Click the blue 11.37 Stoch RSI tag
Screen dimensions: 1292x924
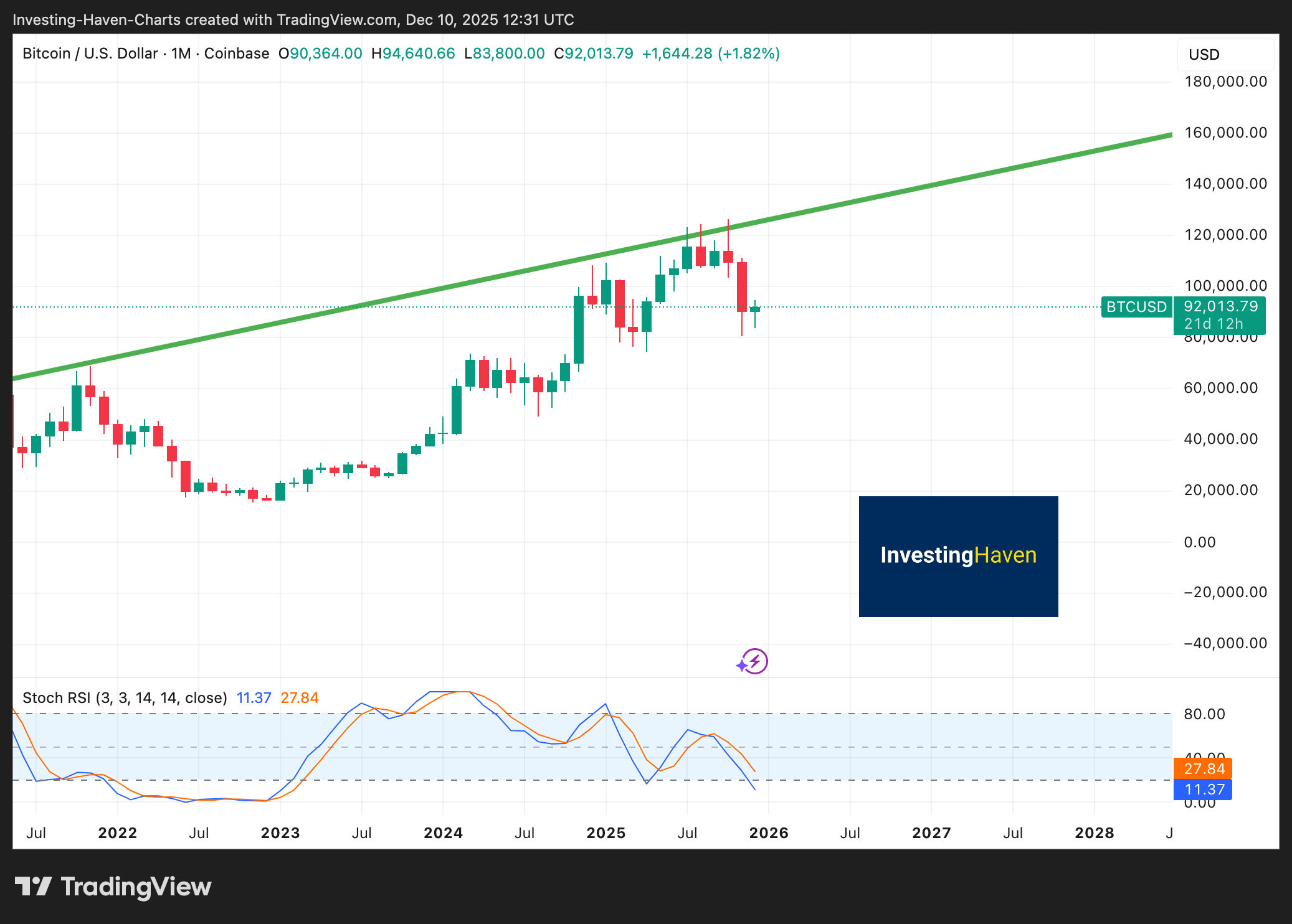(x=1202, y=790)
